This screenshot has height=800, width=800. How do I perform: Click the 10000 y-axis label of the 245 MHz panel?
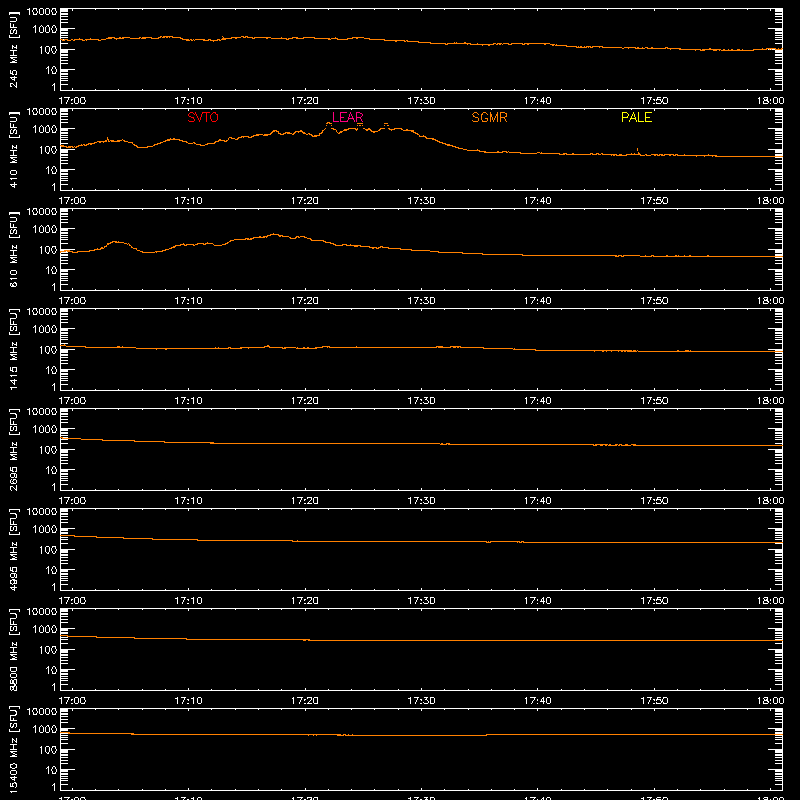[x=42, y=12]
